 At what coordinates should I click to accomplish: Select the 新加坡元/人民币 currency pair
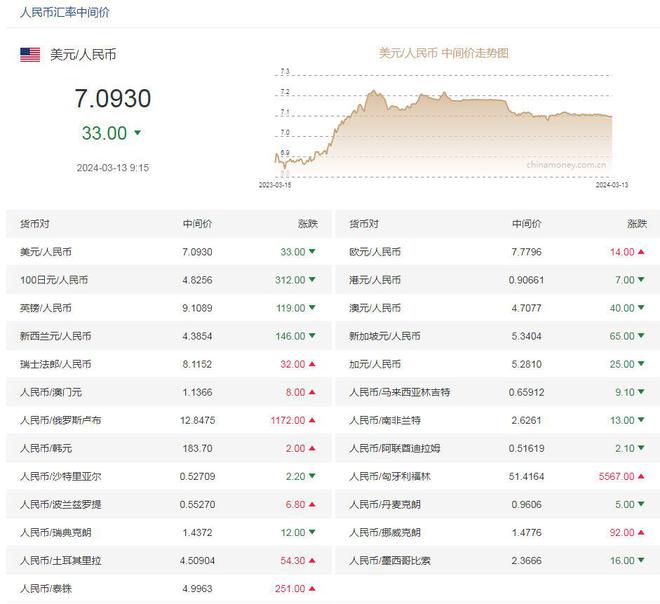(385, 336)
